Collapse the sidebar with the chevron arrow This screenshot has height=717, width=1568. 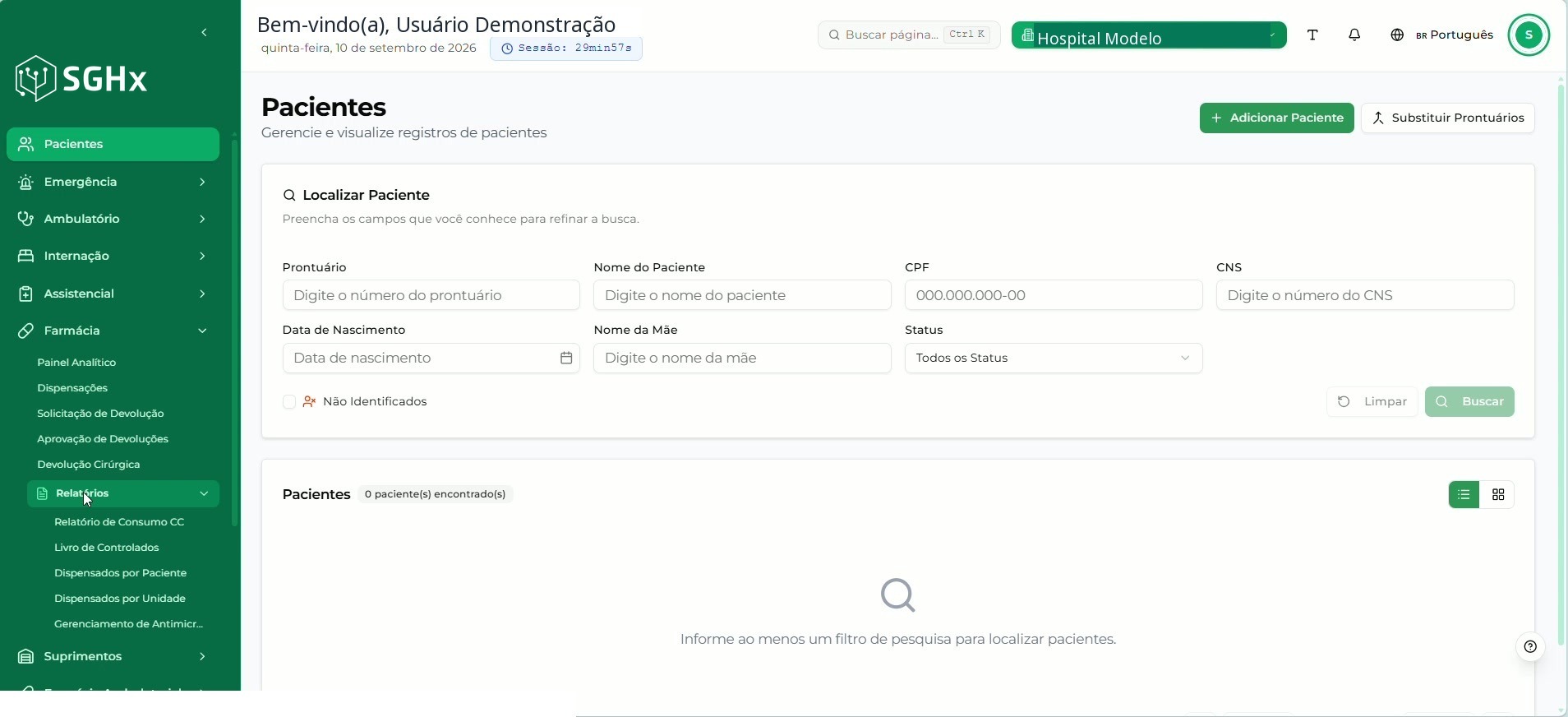pyautogui.click(x=204, y=33)
